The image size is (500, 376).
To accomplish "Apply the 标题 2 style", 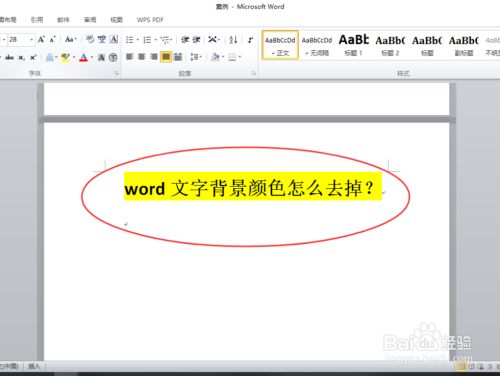I will click(390, 45).
